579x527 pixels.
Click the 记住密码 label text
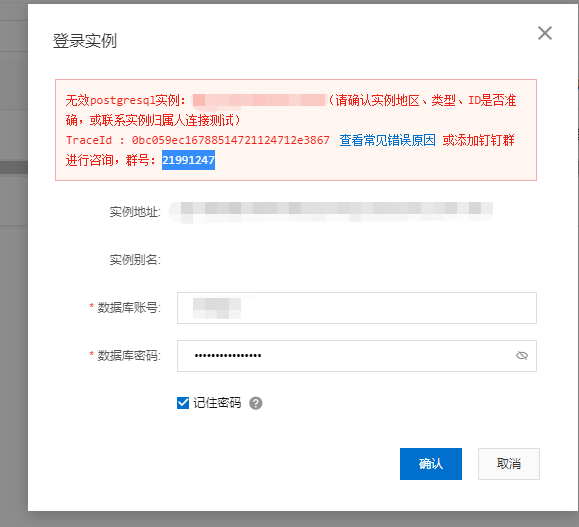pyautogui.click(x=217, y=403)
